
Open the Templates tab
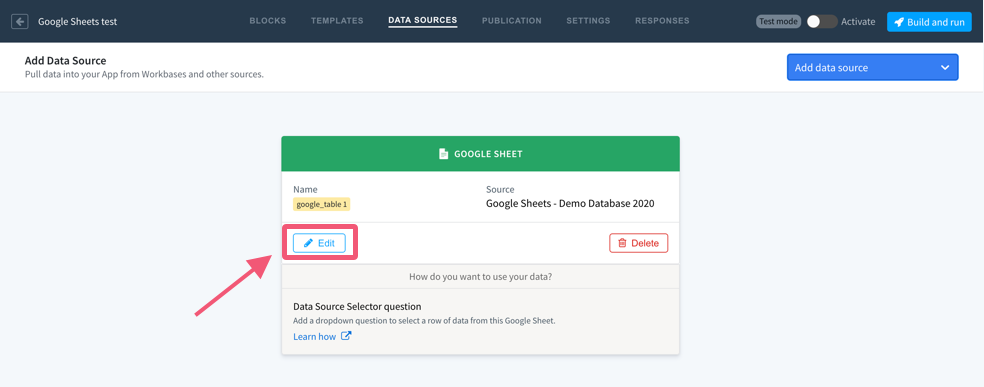pos(337,21)
